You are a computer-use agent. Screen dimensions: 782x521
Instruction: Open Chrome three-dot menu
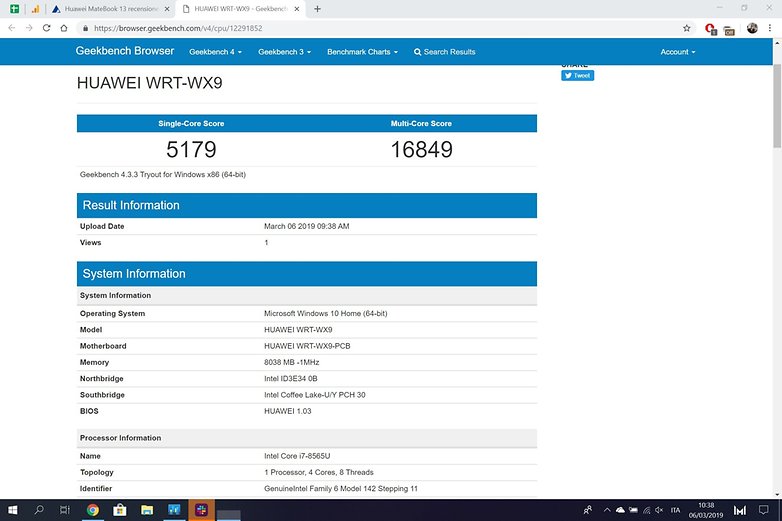(x=770, y=28)
